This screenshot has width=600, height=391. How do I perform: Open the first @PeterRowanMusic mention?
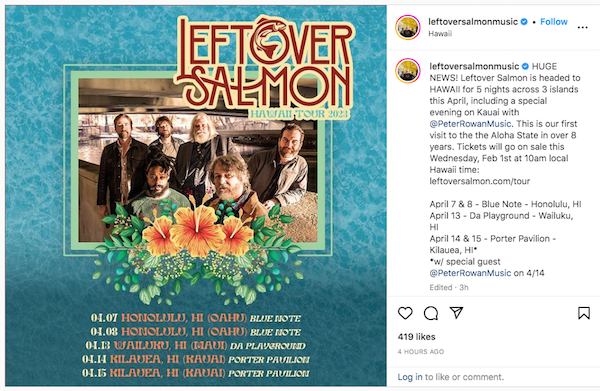[470, 124]
